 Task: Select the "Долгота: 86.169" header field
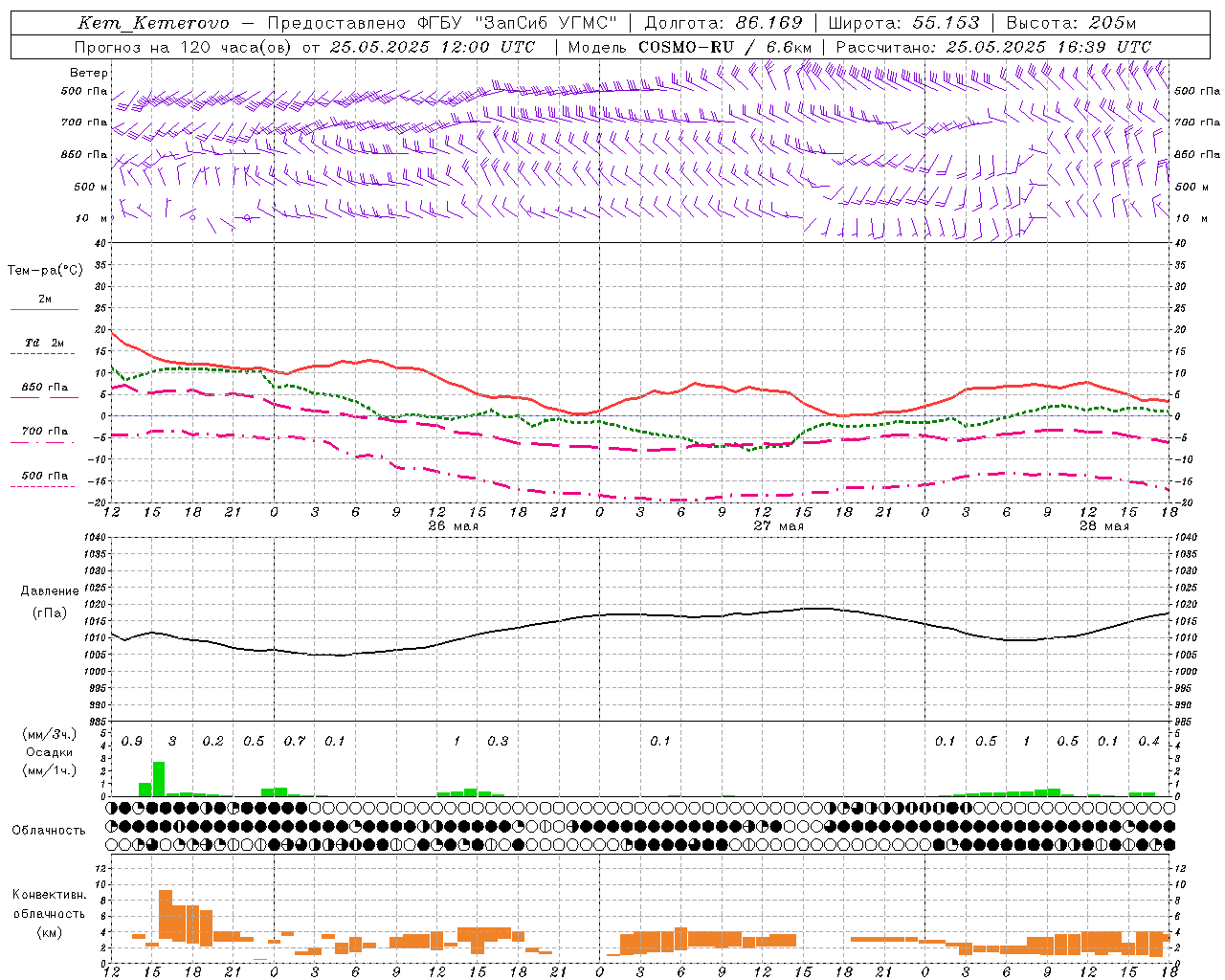pos(724,23)
